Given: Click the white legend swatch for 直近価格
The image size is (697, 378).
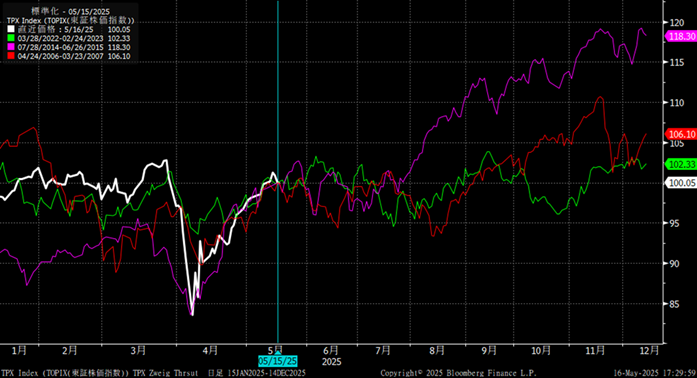Looking at the screenshot, I should pos(11,29).
